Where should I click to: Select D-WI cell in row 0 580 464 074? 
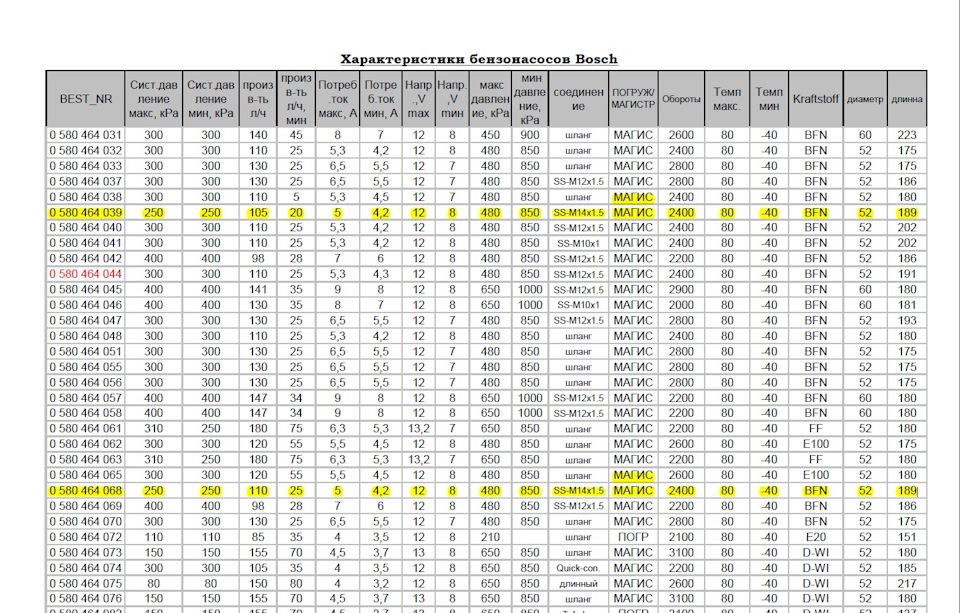pos(816,568)
